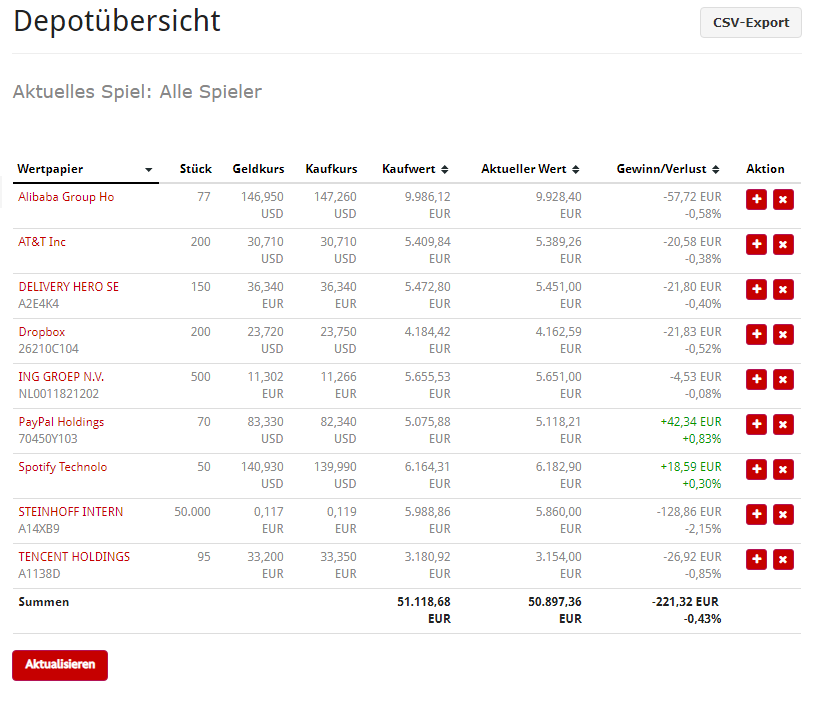
Task: Select Tencent WKN A1138D
Action: [39, 574]
